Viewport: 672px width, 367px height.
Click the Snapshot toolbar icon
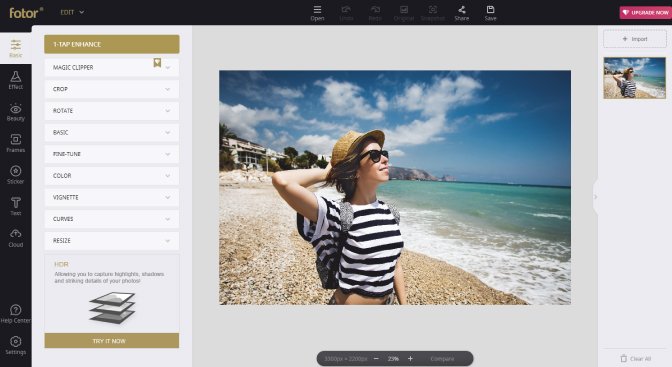click(x=433, y=13)
